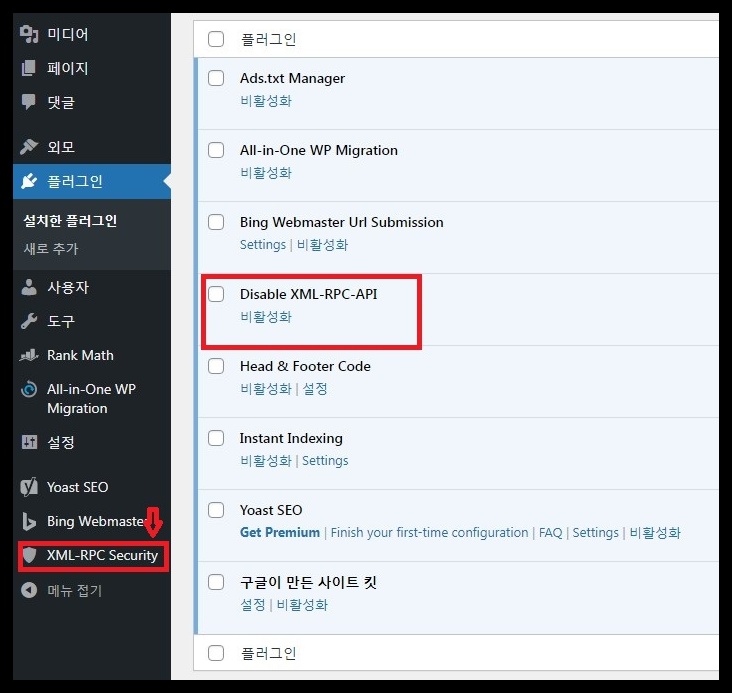
Task: Deactivate Ads.txt Manager via 비활성화 link
Action: [266, 101]
